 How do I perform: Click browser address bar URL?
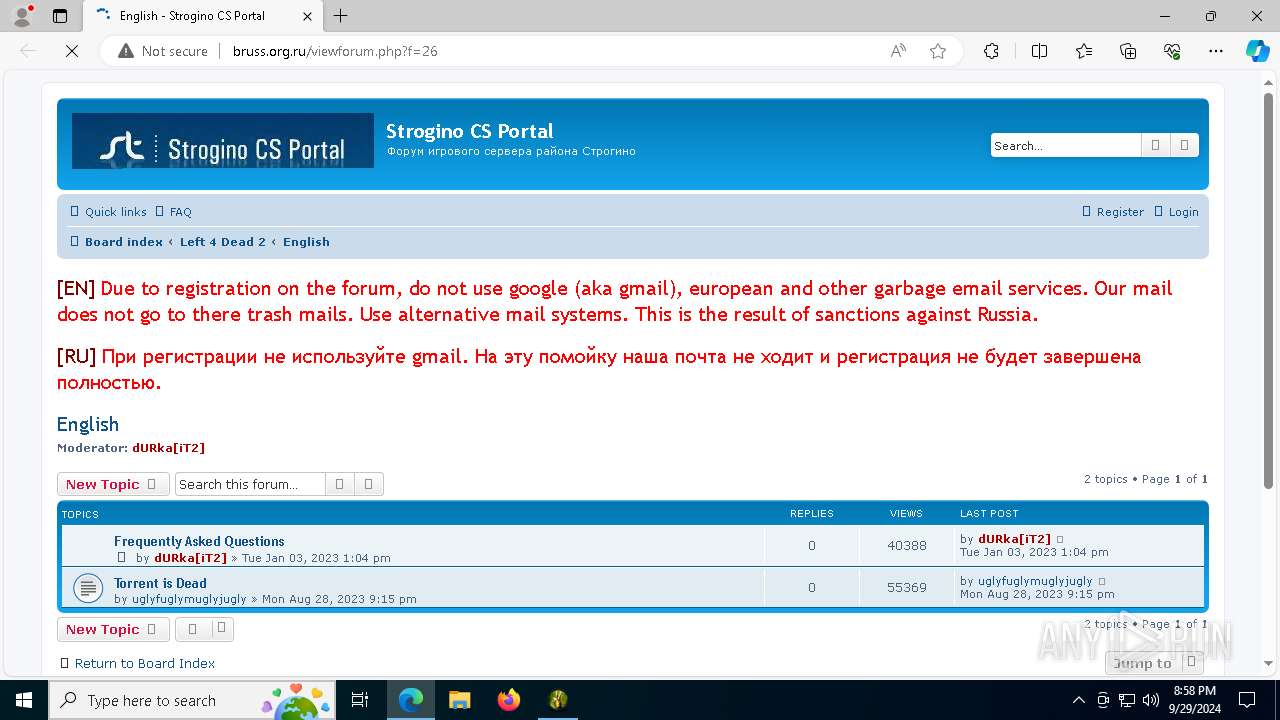(335, 51)
